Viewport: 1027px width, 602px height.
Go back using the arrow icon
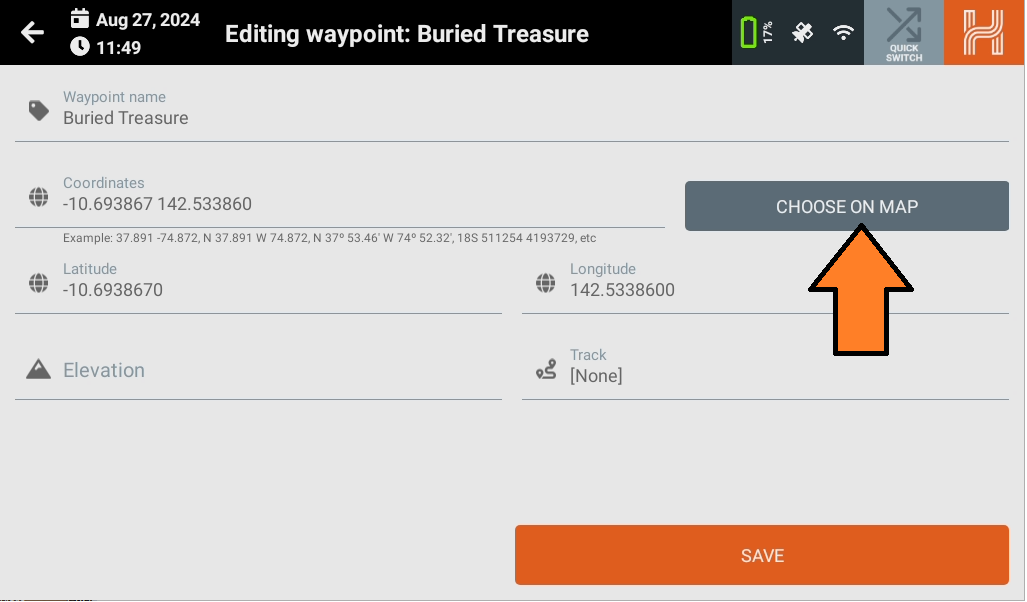[32, 32]
